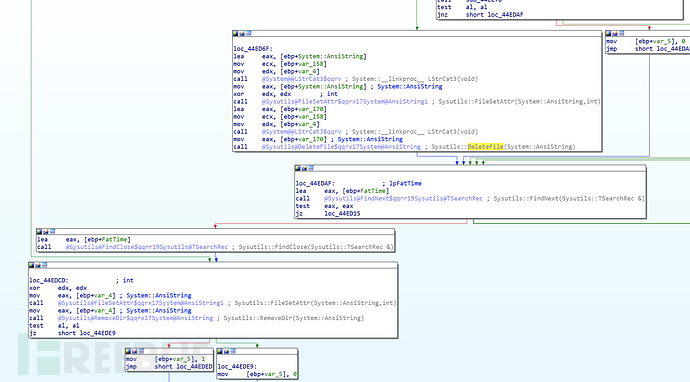Click edit icon of FindClose node
Viewport: 690px width, 382px height.
tap(45, 231)
